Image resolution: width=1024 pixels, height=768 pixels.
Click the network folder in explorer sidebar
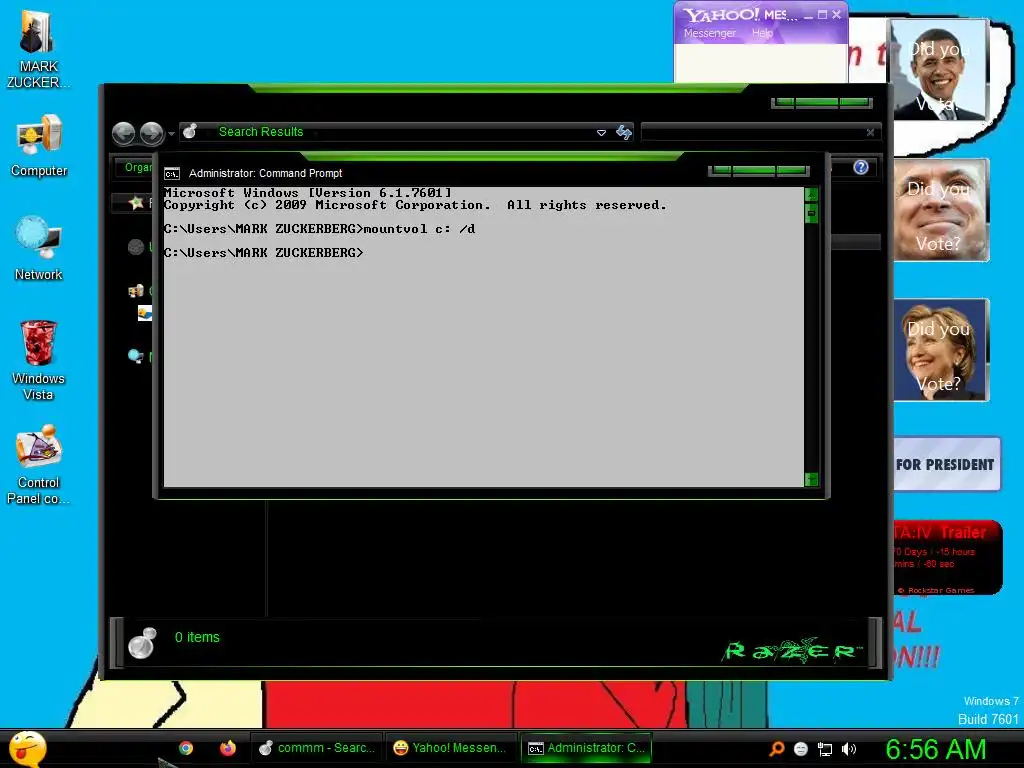136,356
